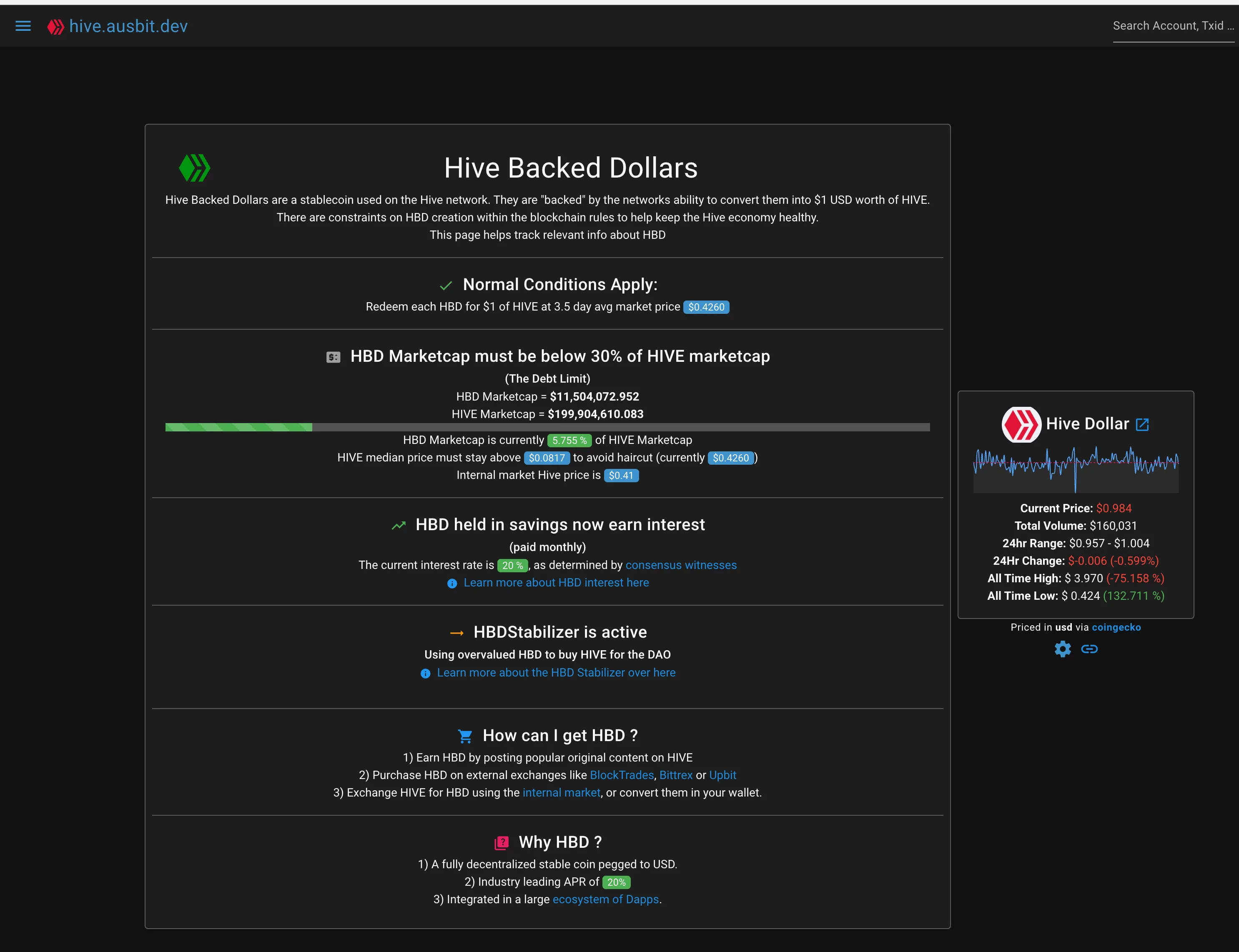
Task: Click the $0.0817 haircut price badge
Action: click(547, 458)
